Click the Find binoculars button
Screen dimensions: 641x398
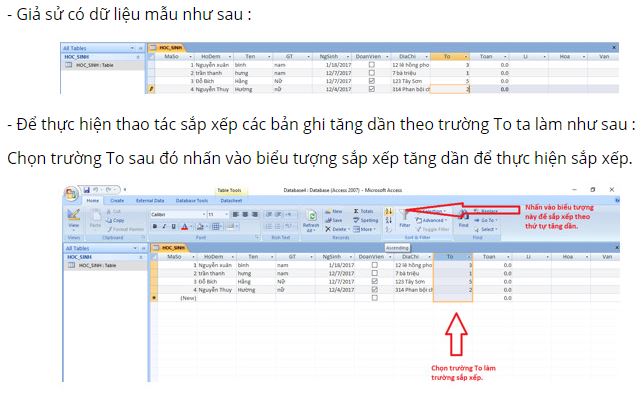[x=464, y=219]
